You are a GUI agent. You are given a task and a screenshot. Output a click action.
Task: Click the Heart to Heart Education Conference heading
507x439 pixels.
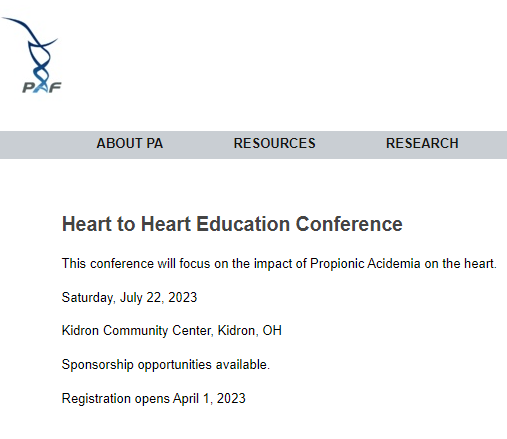232,224
